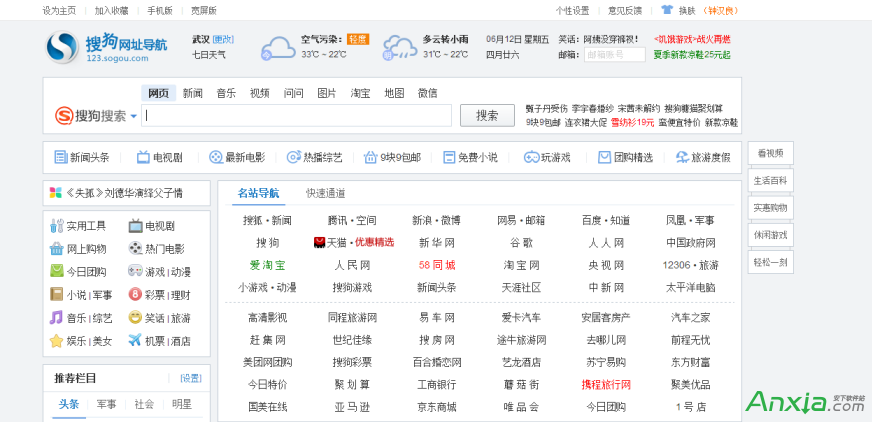Click the 今日团购 green bag icon

[56, 271]
